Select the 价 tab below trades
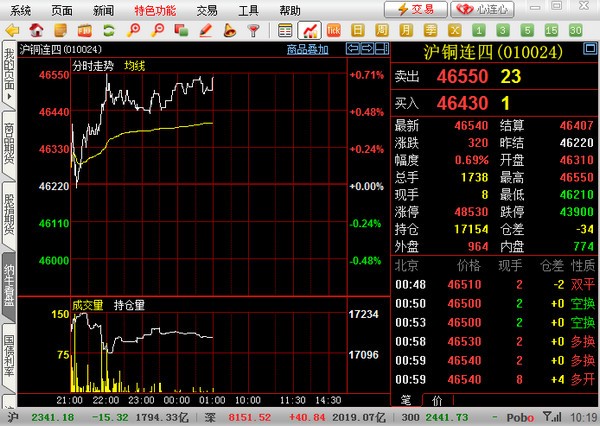The image size is (600, 426). 437,401
